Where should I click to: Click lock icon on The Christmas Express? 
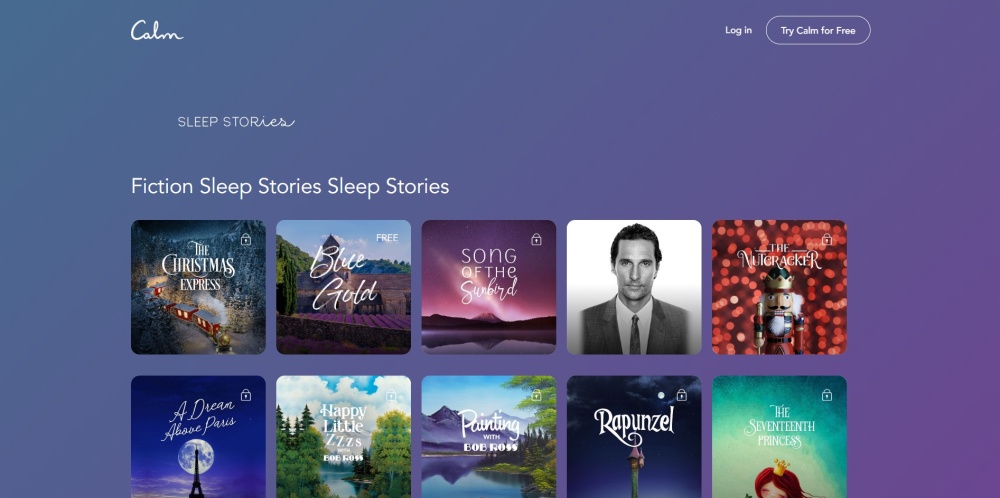(x=246, y=239)
